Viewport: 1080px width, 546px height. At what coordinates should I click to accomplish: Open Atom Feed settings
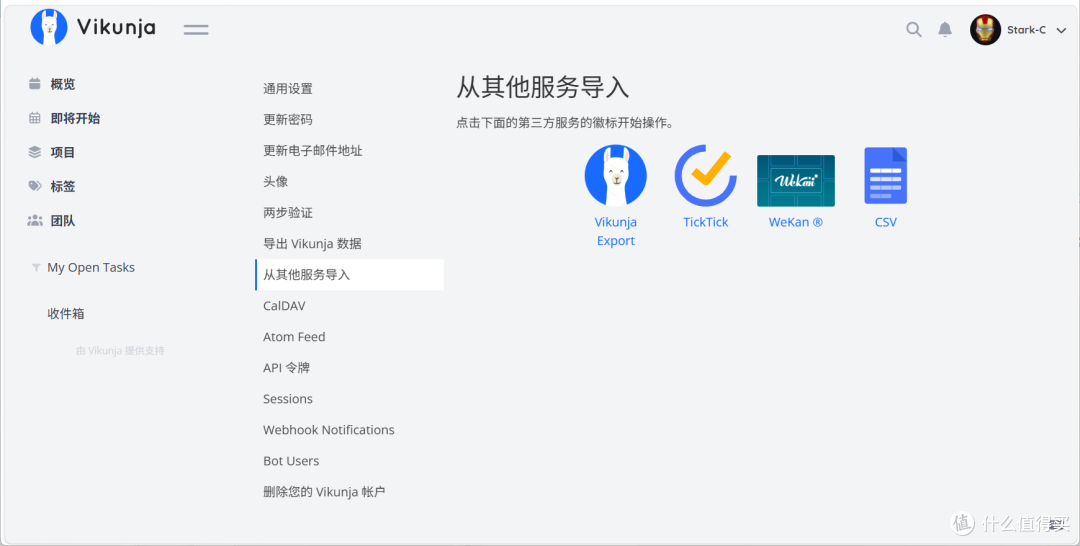coord(349,337)
